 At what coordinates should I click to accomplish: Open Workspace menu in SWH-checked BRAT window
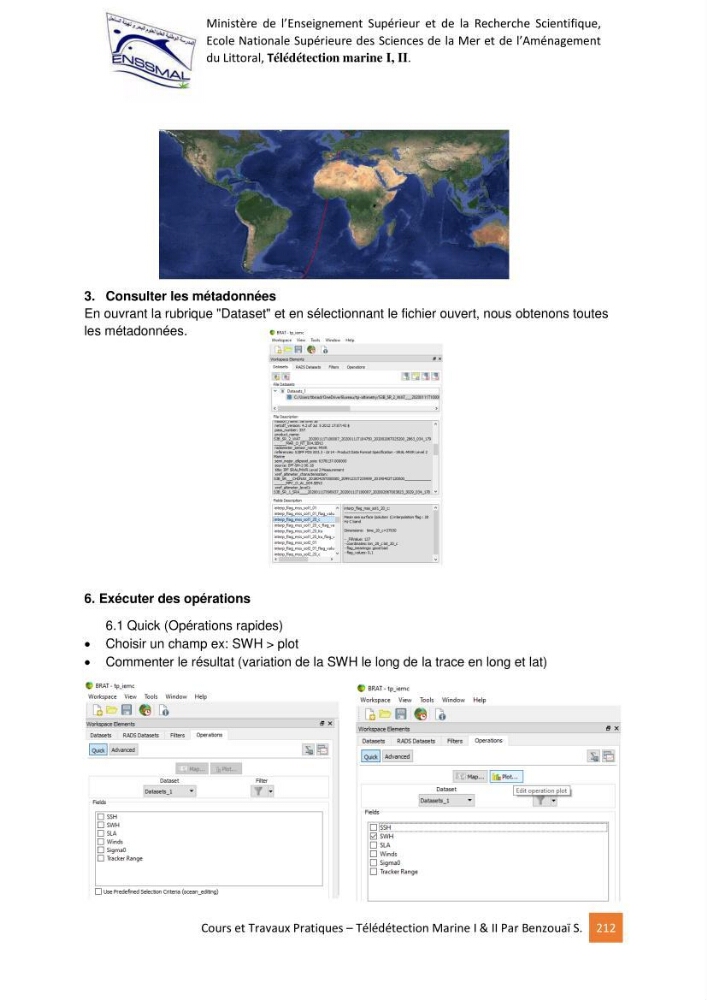click(375, 700)
